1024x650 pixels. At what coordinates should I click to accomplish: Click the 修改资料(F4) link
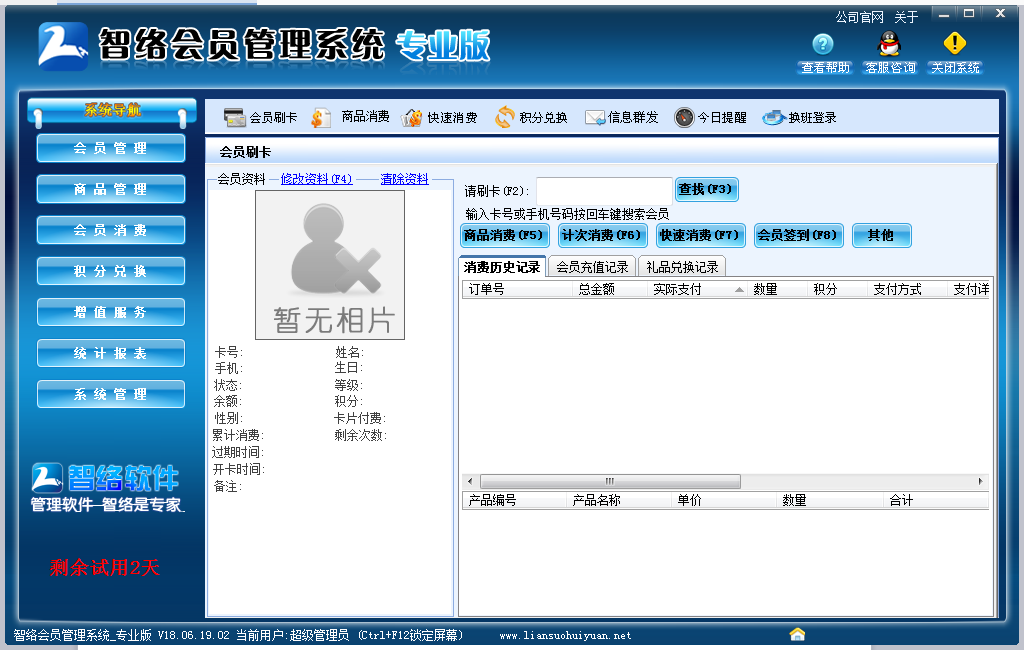click(x=317, y=179)
